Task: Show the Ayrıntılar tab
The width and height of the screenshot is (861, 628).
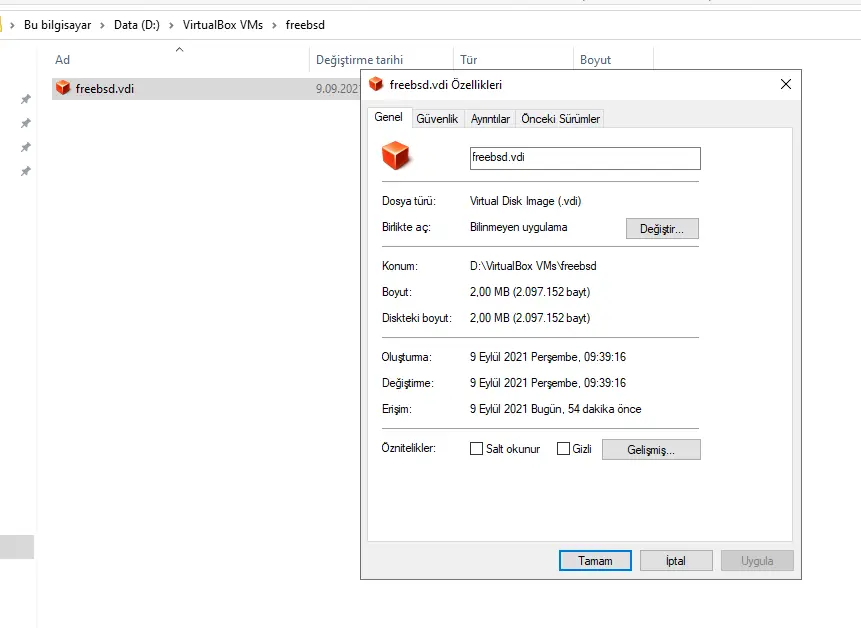Action: [x=490, y=119]
